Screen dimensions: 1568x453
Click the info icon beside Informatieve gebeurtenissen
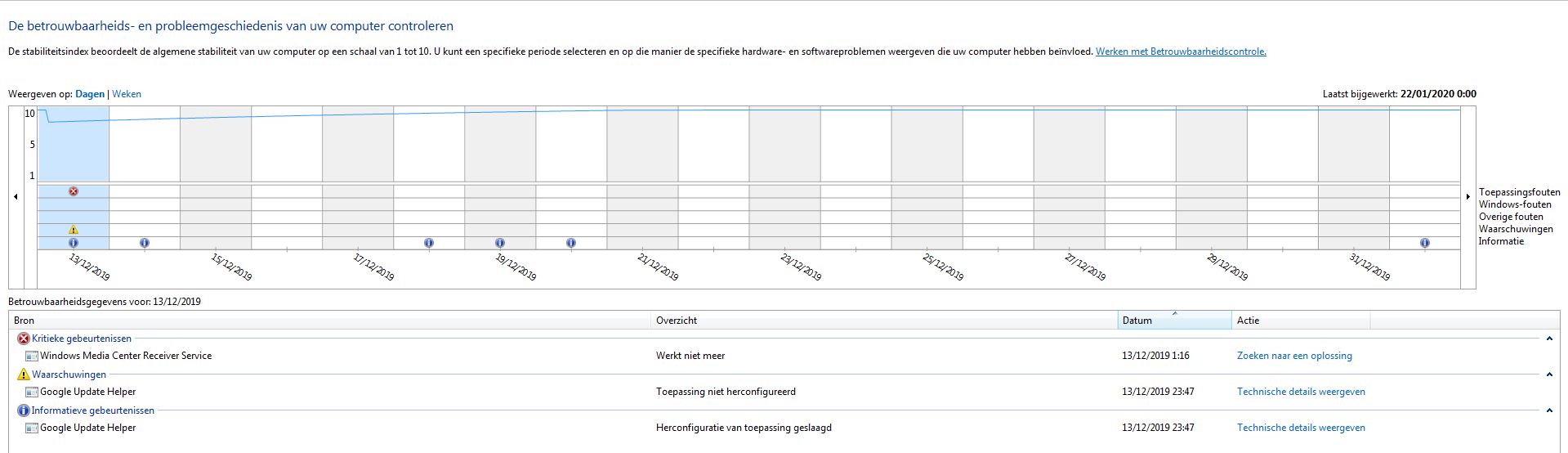pos(24,410)
